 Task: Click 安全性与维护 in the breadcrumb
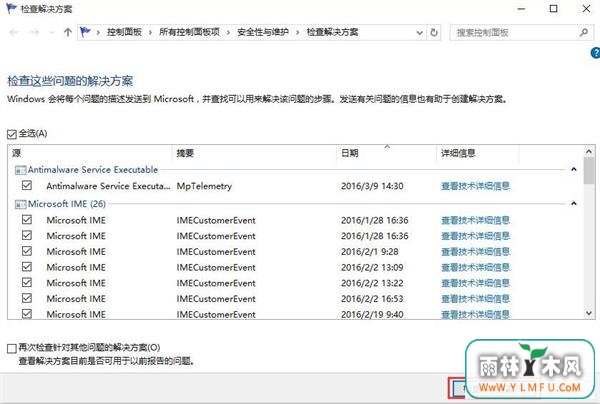[x=262, y=32]
